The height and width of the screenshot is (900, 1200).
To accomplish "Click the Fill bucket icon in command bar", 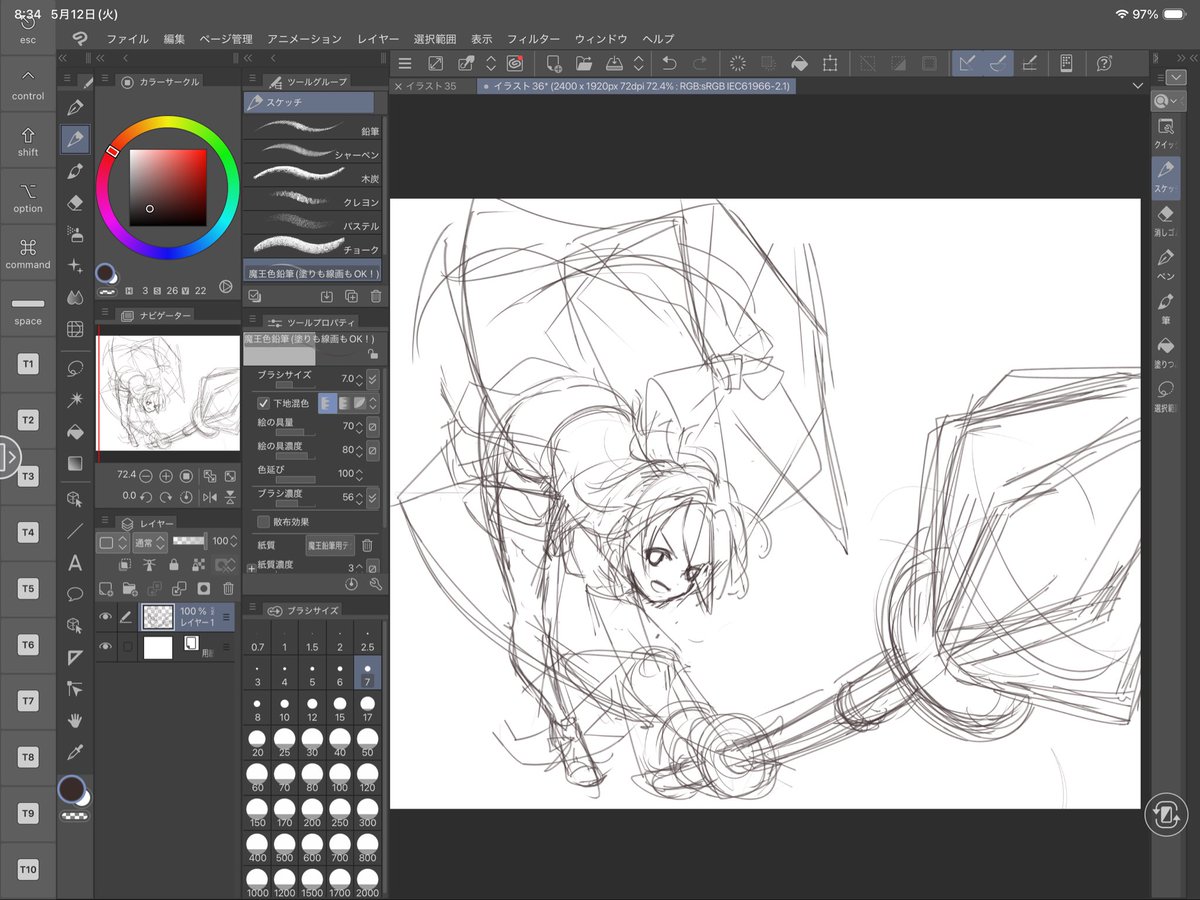I will pyautogui.click(x=798, y=63).
